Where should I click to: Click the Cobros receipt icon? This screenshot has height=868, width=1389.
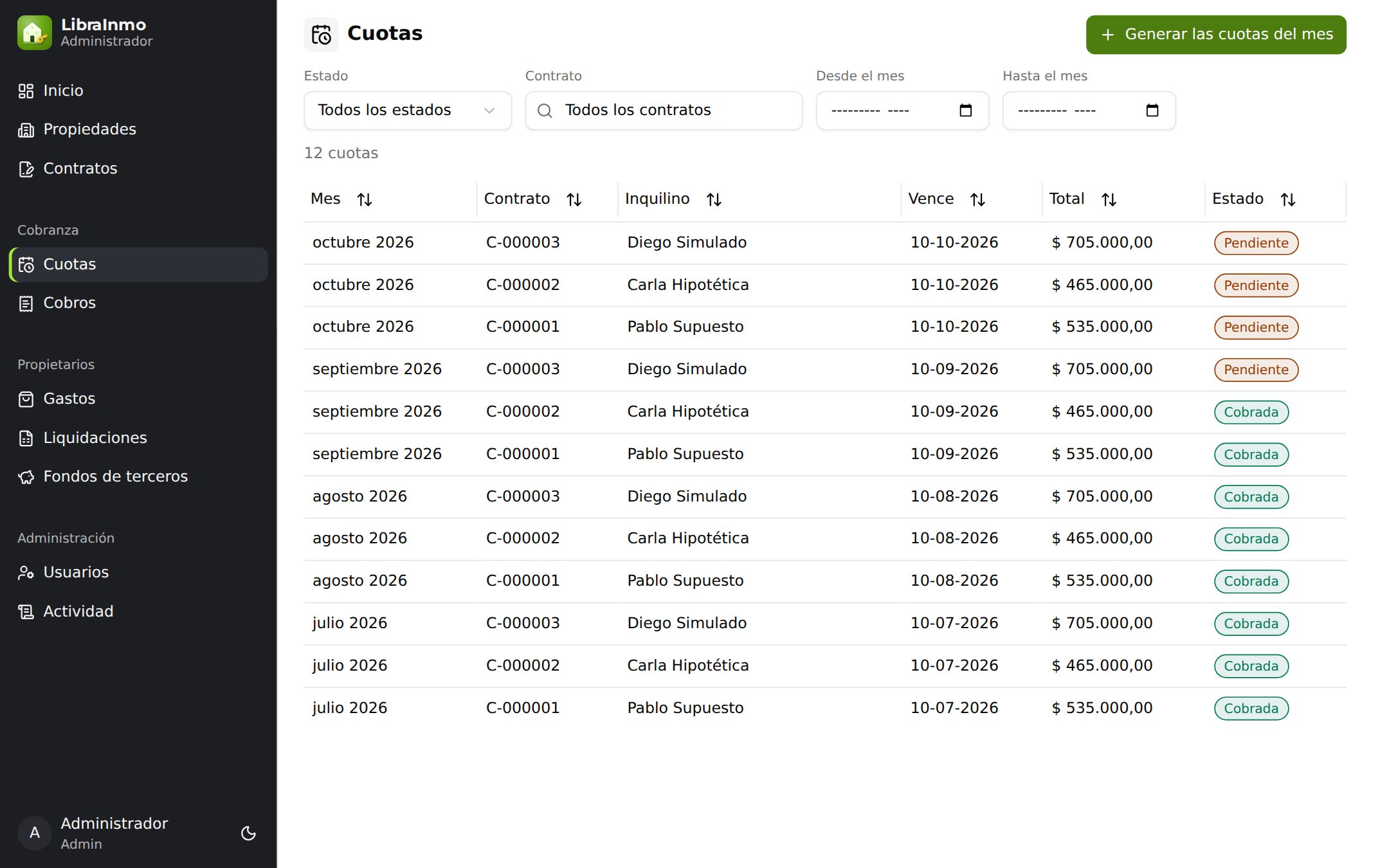click(26, 303)
